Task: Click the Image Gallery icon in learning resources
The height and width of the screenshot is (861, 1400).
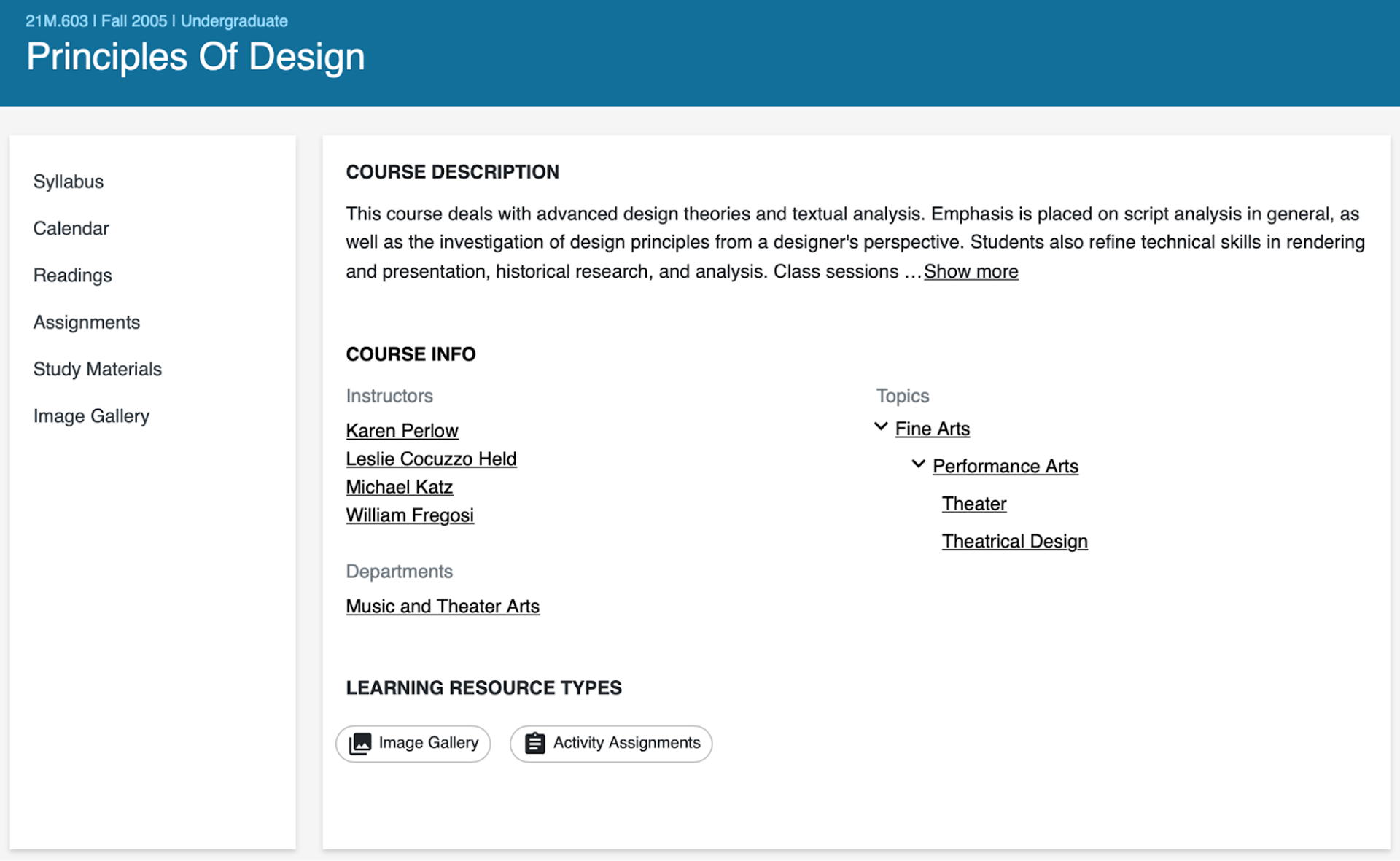Action: (362, 743)
